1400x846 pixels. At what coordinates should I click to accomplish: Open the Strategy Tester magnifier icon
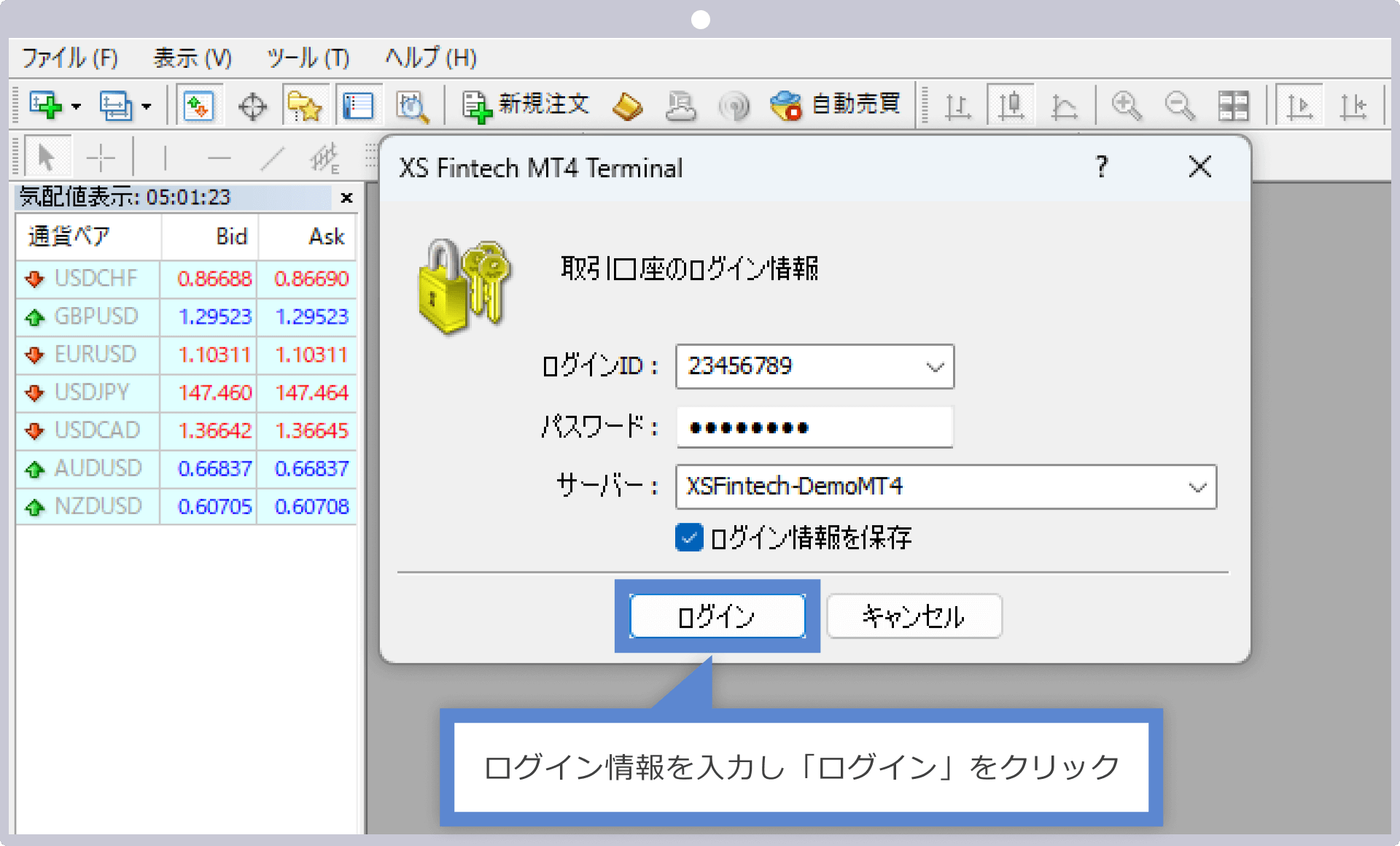click(412, 106)
